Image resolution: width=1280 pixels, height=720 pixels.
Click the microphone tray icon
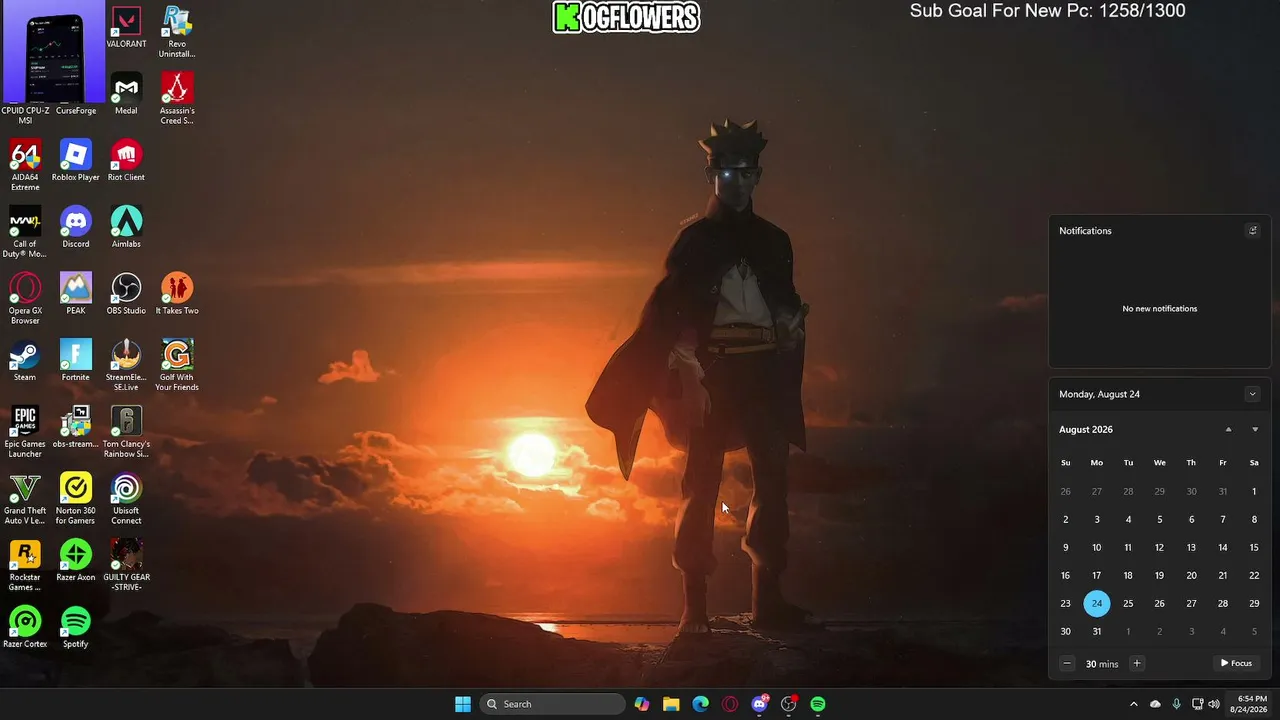tap(1176, 704)
